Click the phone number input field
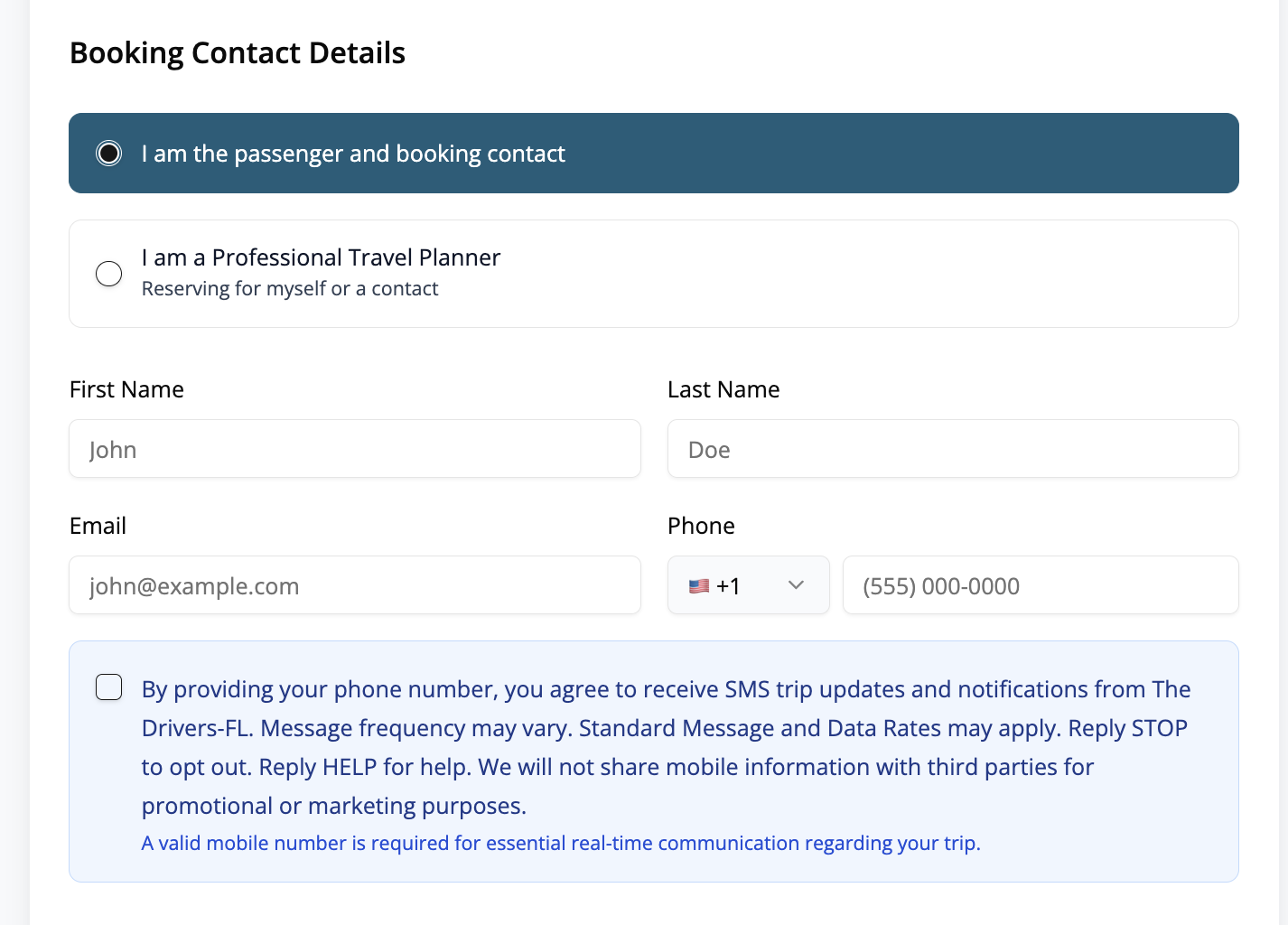1288x925 pixels. (1041, 585)
